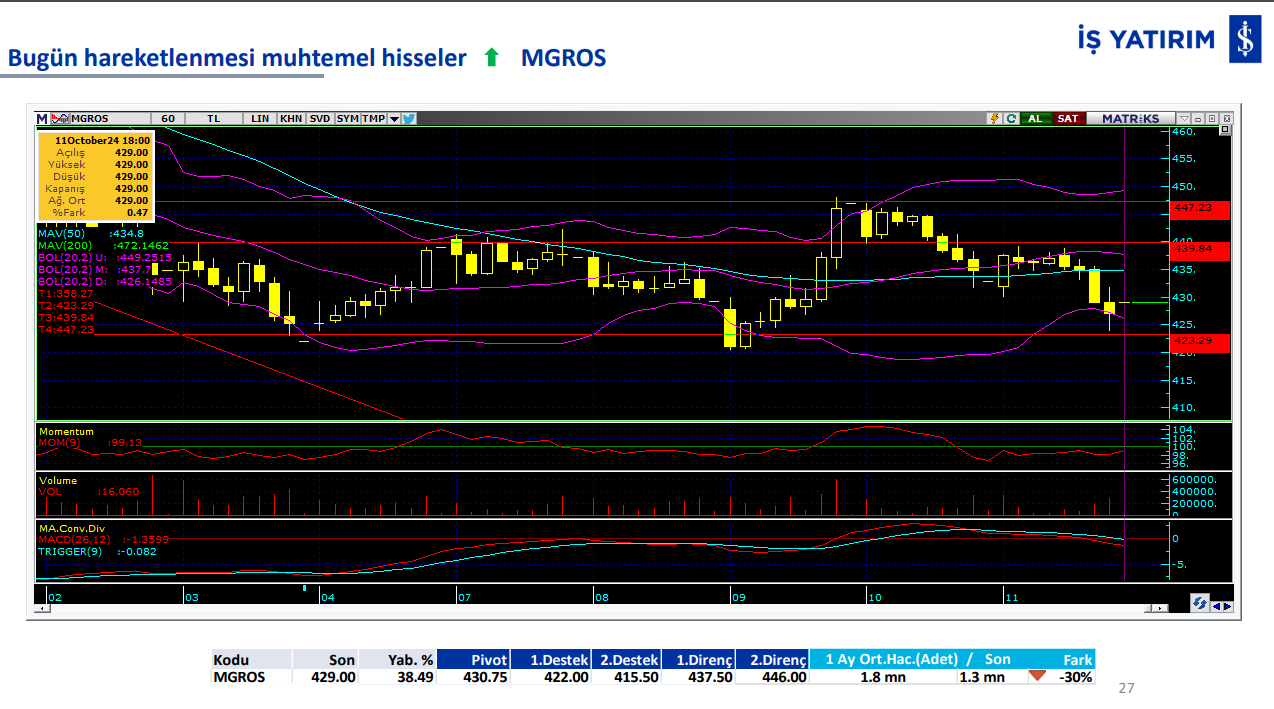Expand the triangle menu right of MATRIKS

pyautogui.click(x=1184, y=118)
